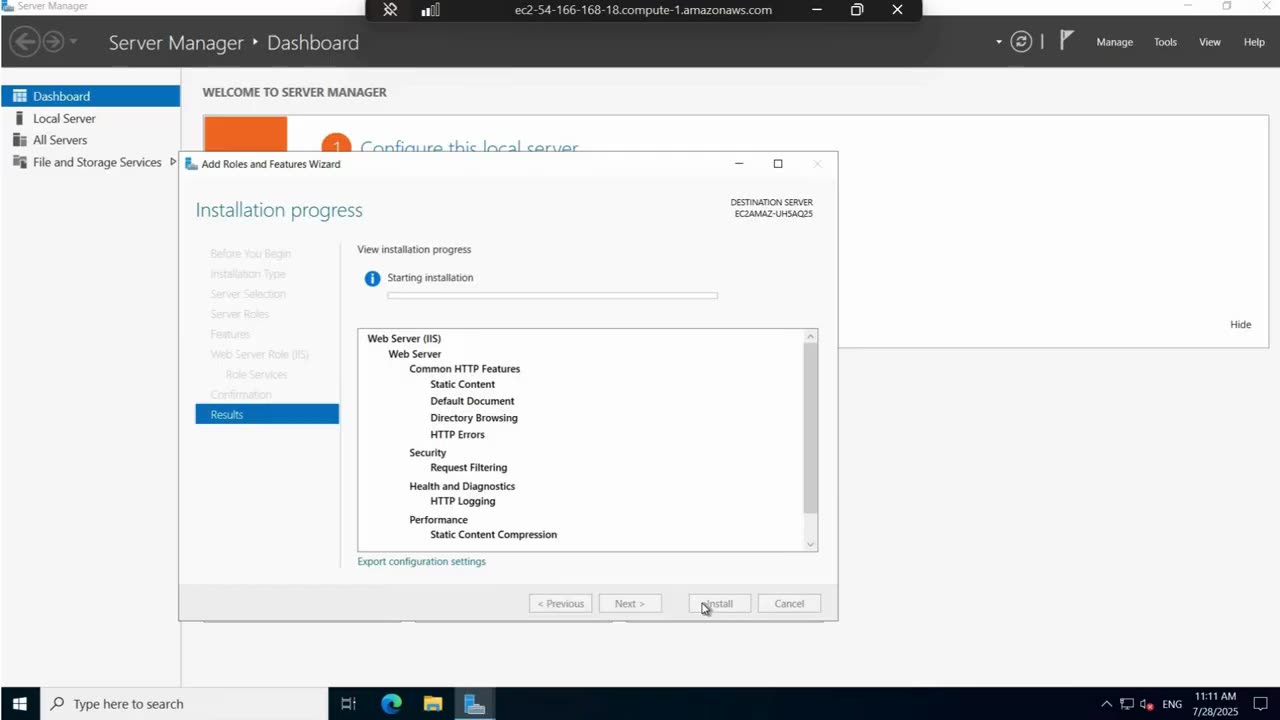Select the Results wizard step
The height and width of the screenshot is (720, 1280).
click(x=267, y=414)
